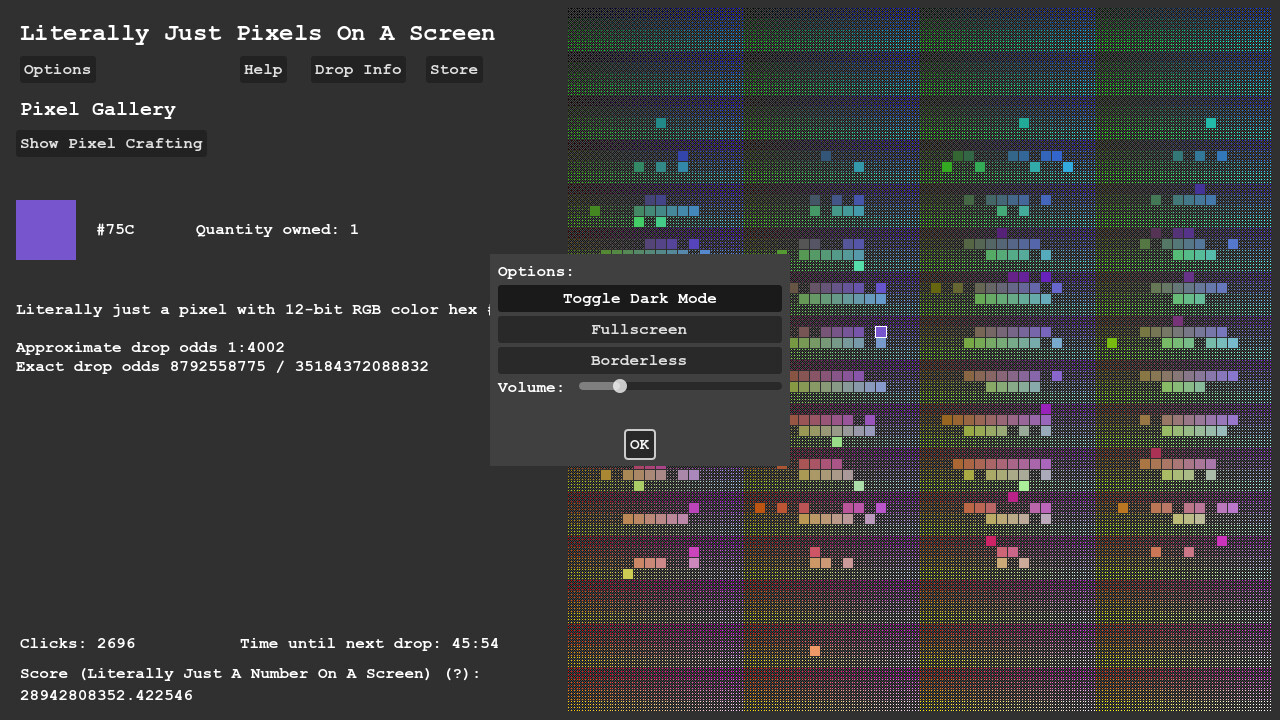This screenshot has height=720, width=1280.
Task: Select the white-outlined pixel in the grid
Action: tap(880, 332)
